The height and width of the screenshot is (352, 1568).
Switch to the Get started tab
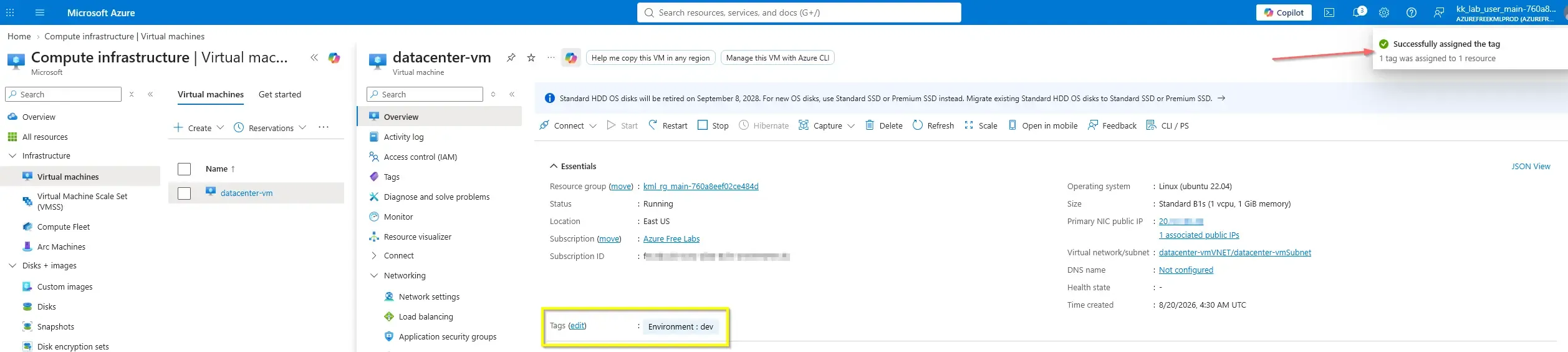coord(280,94)
